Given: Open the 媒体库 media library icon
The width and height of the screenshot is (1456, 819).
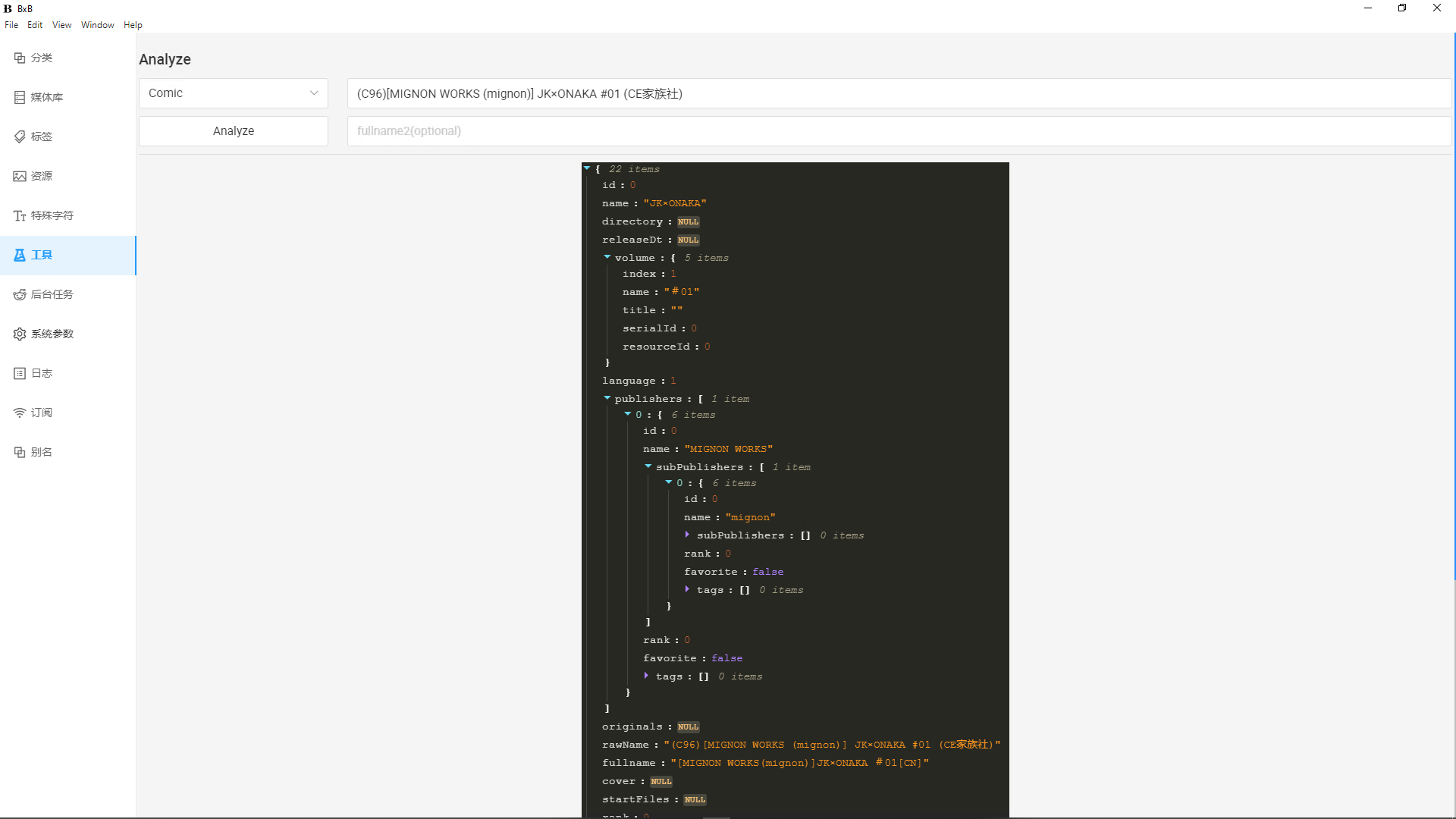Looking at the screenshot, I should point(20,97).
